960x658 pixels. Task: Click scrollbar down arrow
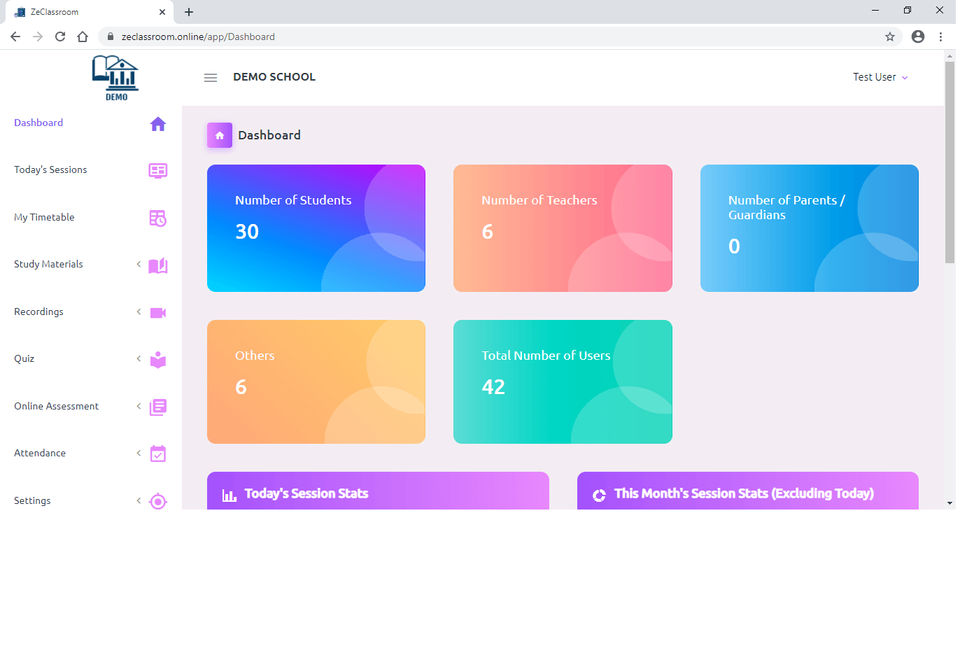tap(950, 503)
